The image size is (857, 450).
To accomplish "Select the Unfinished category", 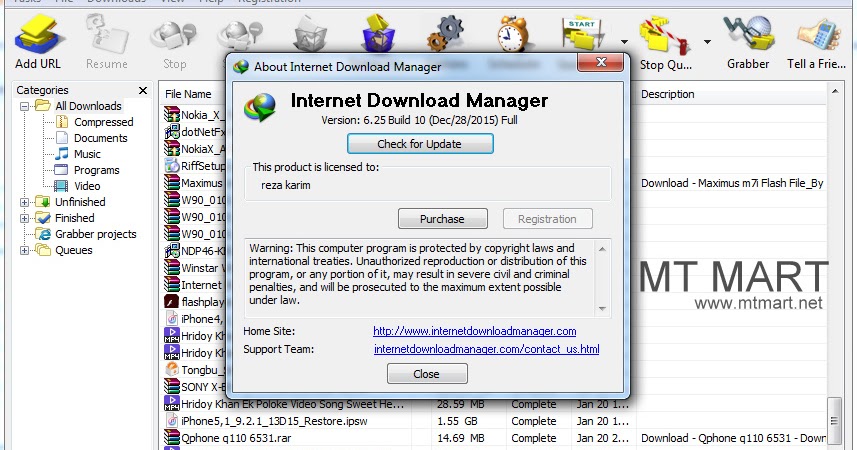I will pyautogui.click(x=80, y=202).
